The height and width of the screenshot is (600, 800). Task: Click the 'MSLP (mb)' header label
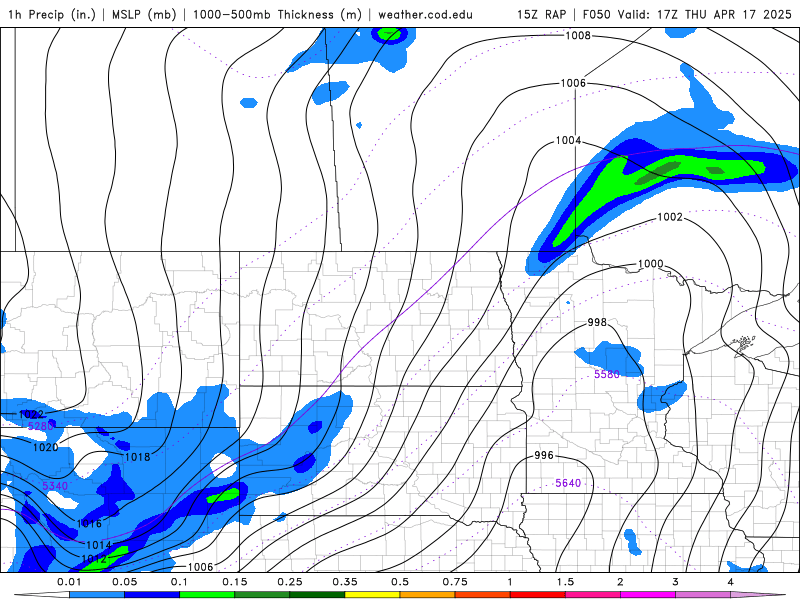tap(144, 14)
